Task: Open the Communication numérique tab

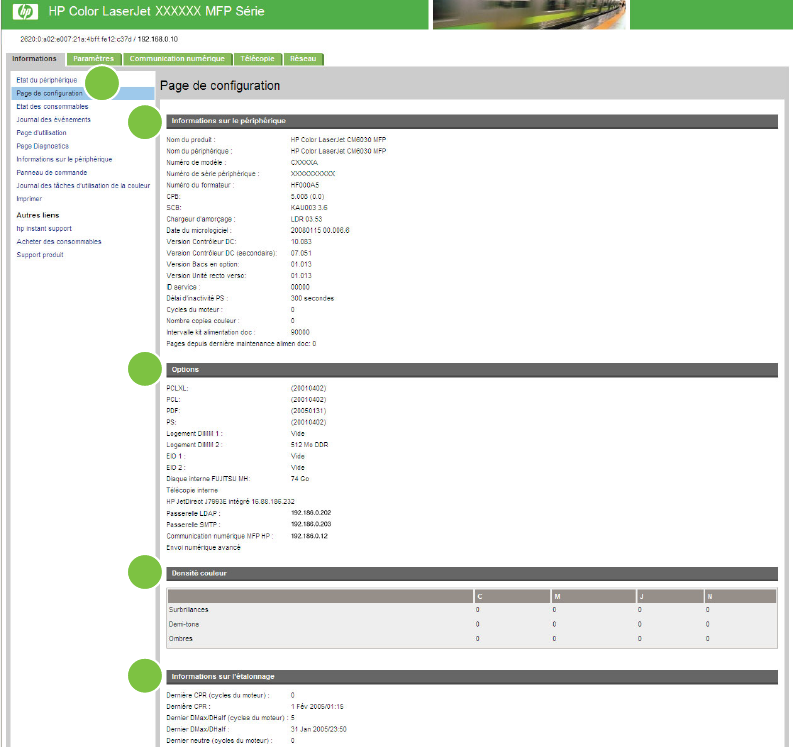Action: click(177, 59)
